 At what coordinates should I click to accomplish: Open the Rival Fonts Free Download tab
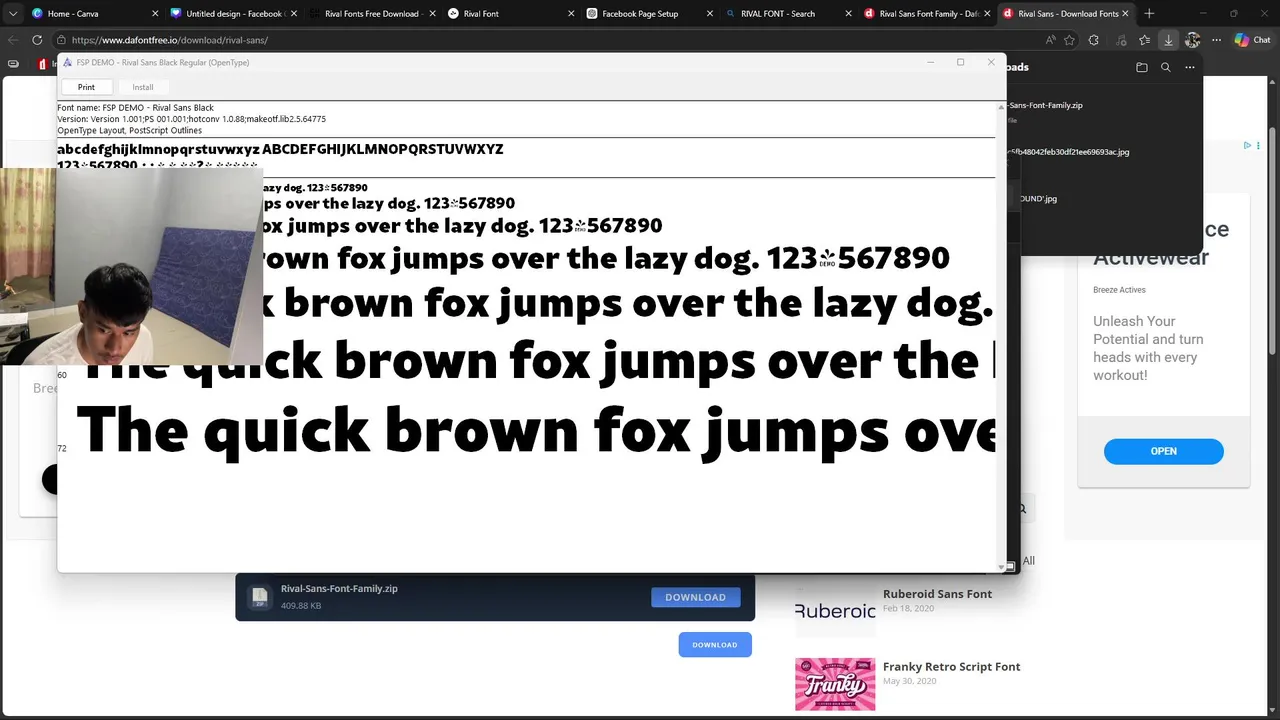[x=371, y=14]
